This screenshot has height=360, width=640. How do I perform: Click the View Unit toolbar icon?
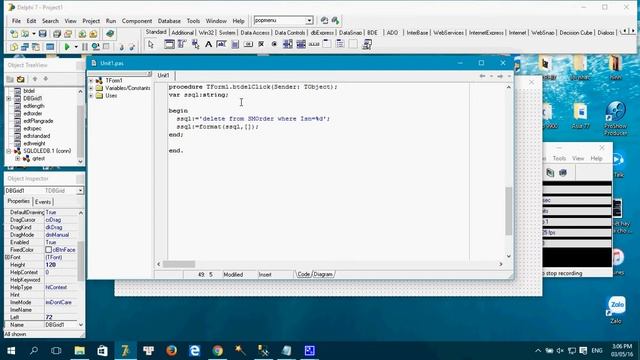point(14,47)
